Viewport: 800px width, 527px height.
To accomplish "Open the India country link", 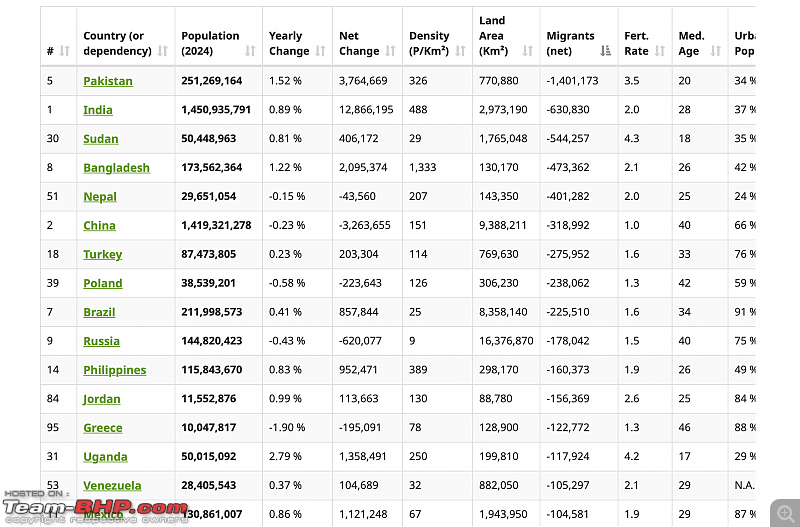I will [x=98, y=110].
